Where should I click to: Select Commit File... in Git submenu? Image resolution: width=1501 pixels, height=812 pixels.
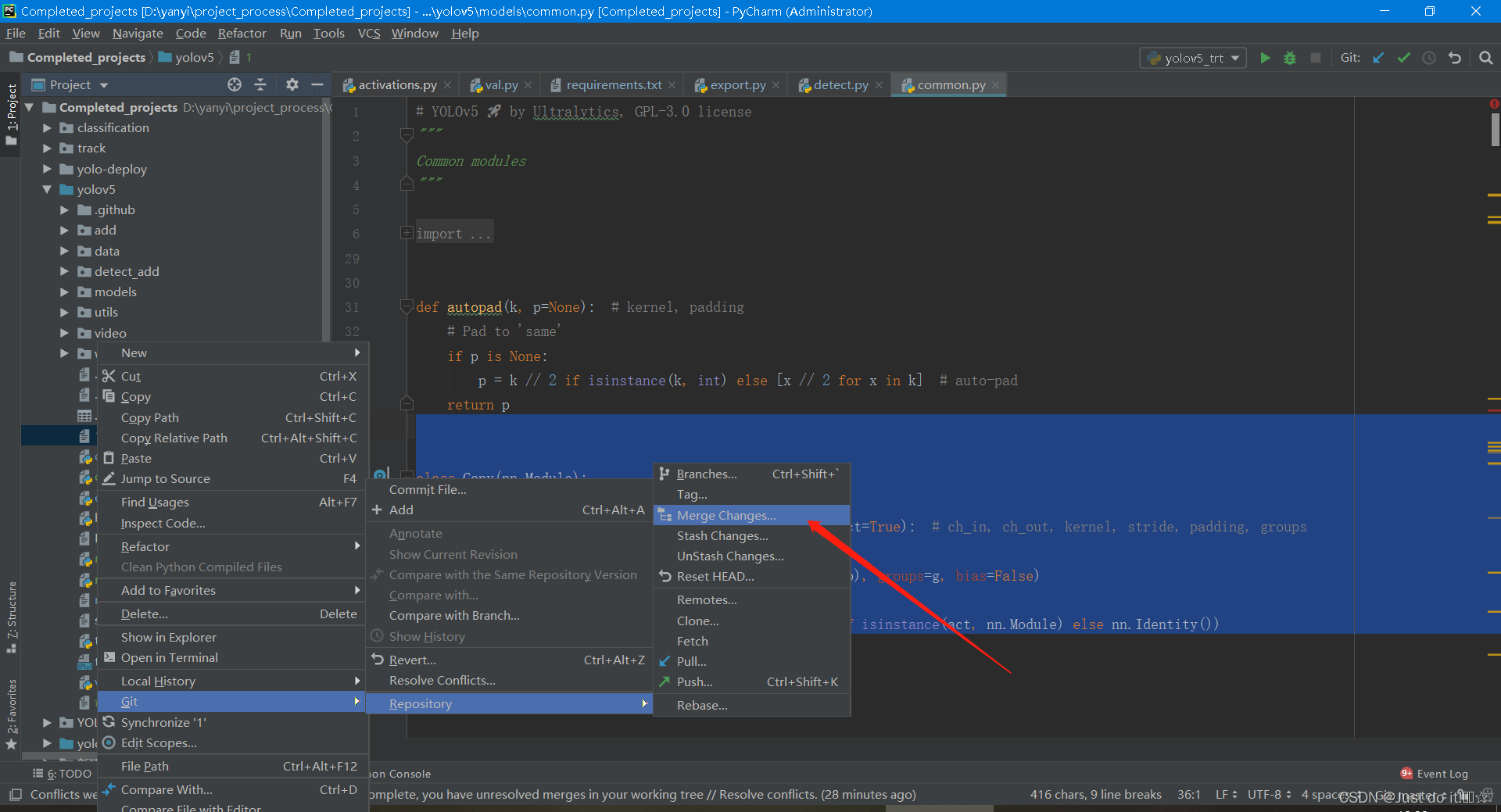pyautogui.click(x=510, y=489)
